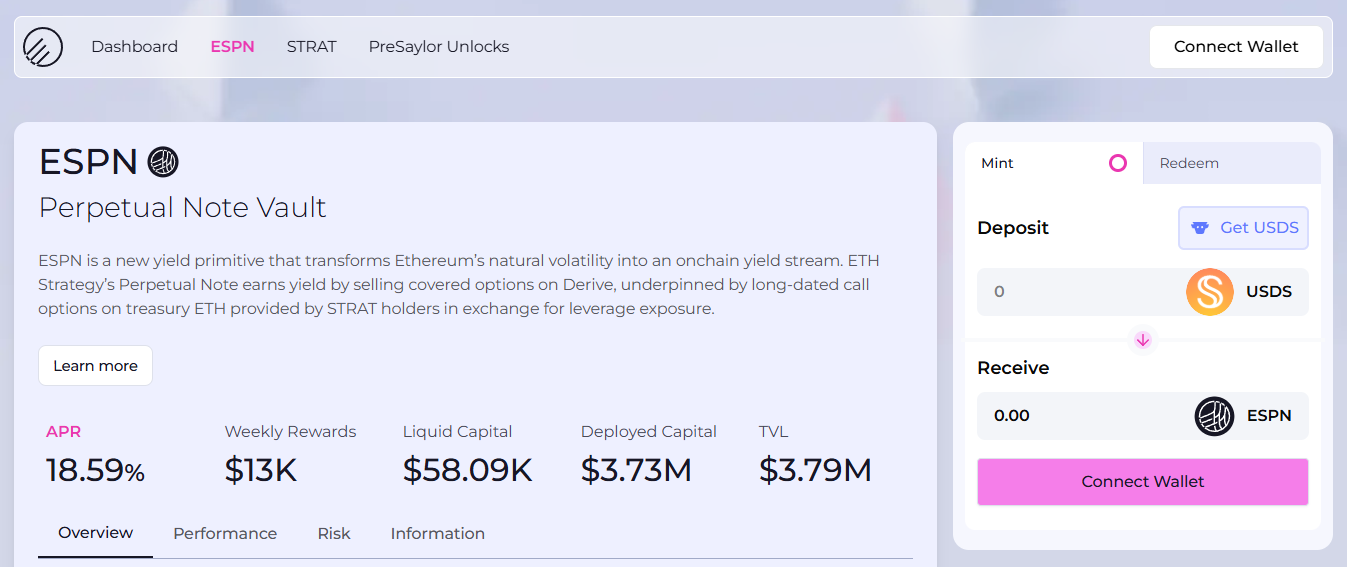Click the Get USDS button

pyautogui.click(x=1243, y=228)
